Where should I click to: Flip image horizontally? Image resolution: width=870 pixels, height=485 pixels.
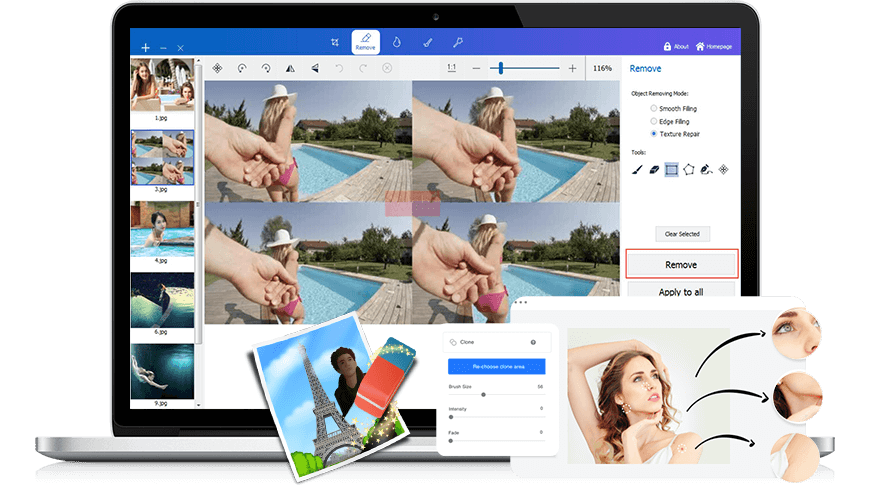point(290,68)
